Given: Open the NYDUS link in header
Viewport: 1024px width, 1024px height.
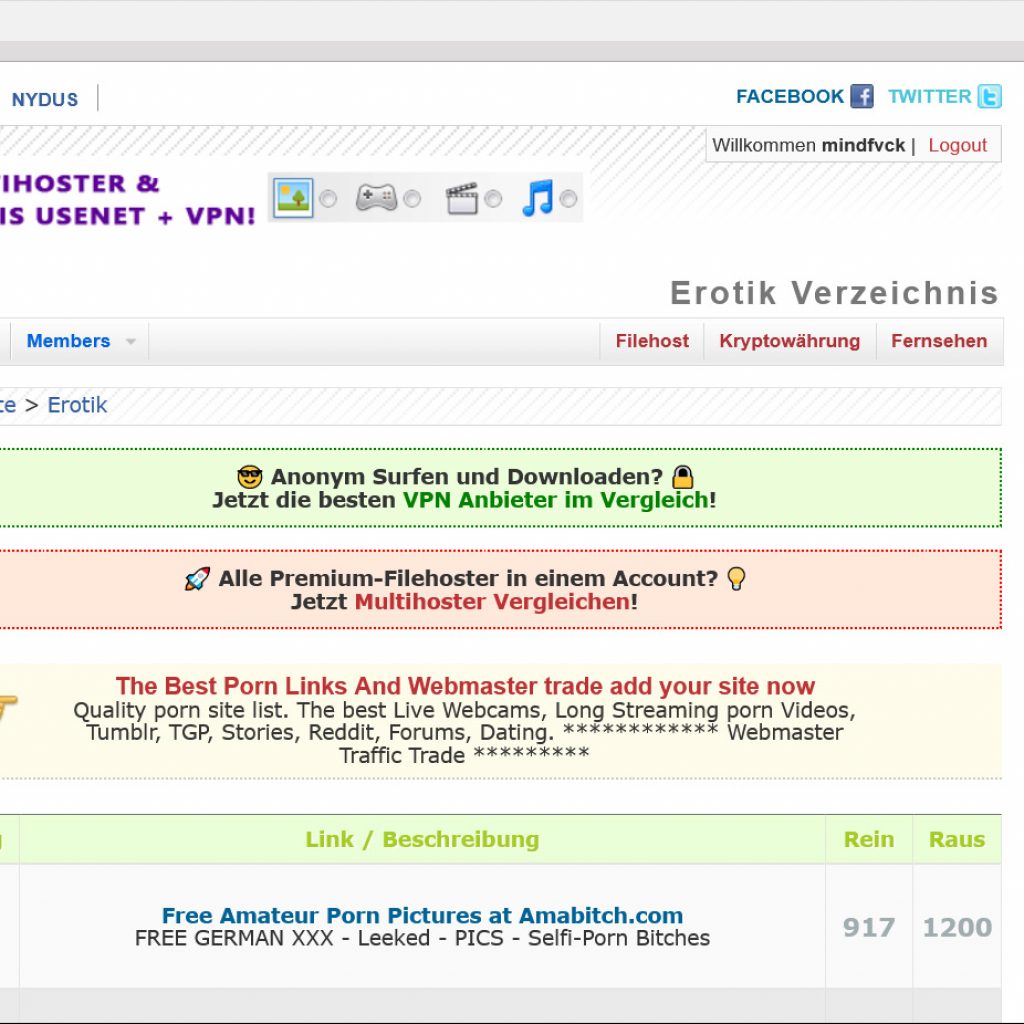Looking at the screenshot, I should point(44,99).
